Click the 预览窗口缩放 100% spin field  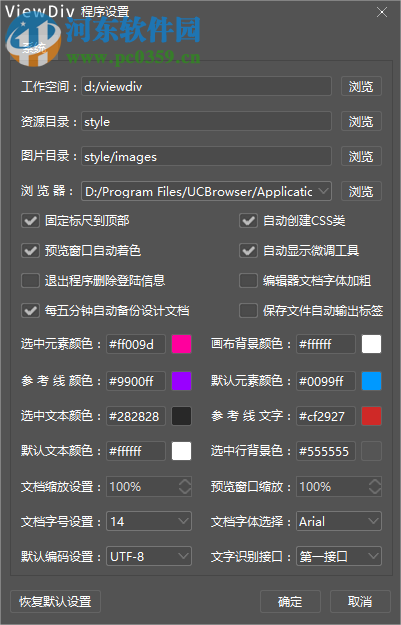[339, 486]
